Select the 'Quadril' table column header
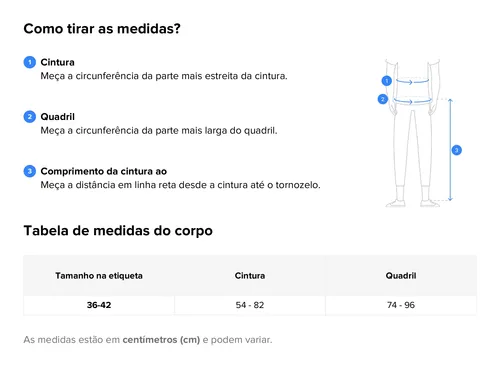Viewport: 500px width, 368px height. tap(401, 276)
